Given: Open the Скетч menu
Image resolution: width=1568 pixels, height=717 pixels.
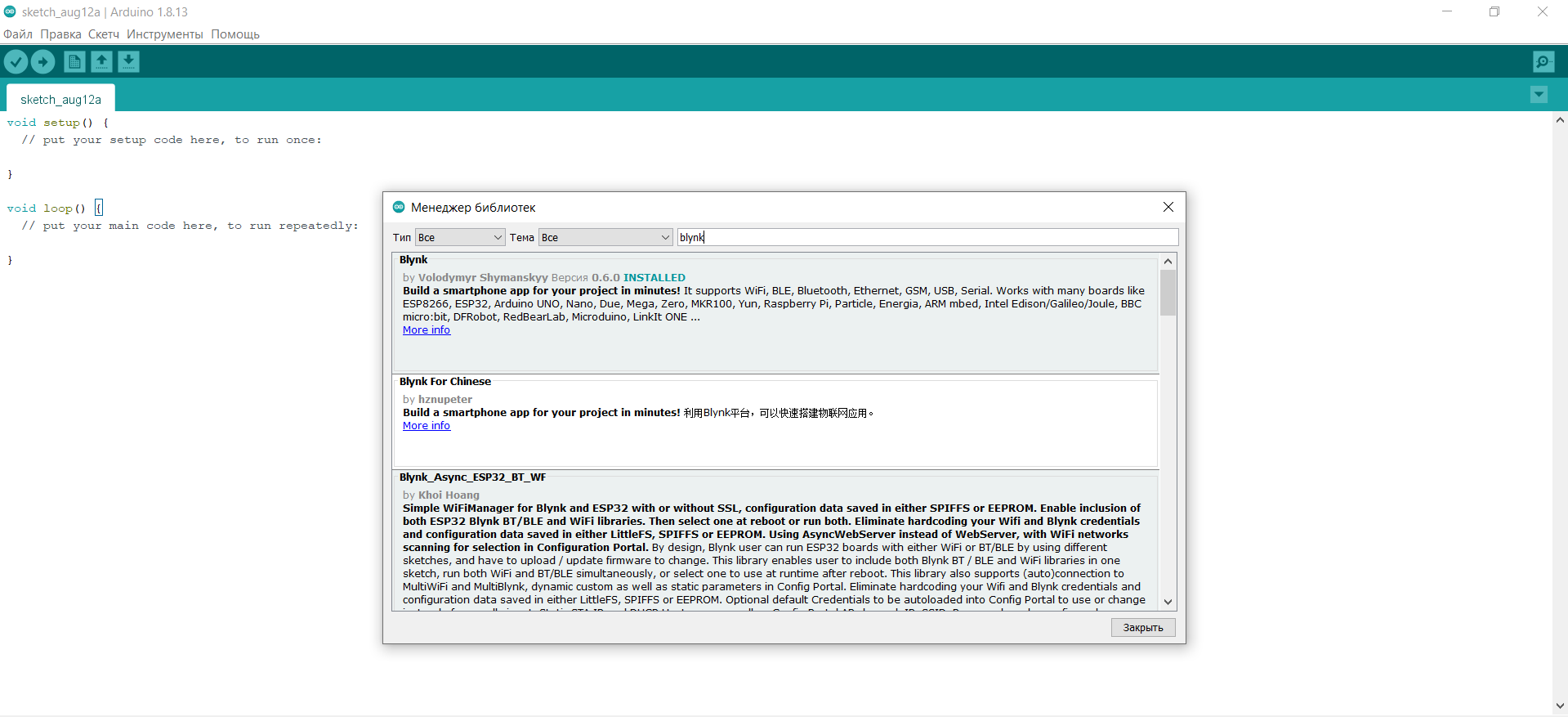Looking at the screenshot, I should pos(104,34).
